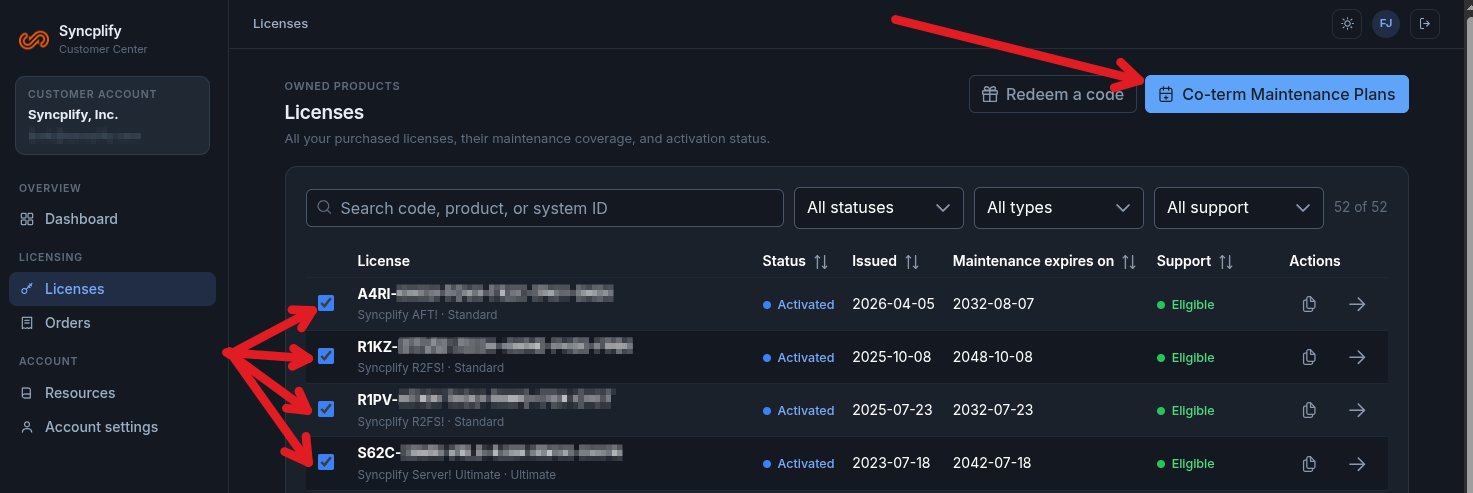The image size is (1473, 493).
Task: Click the Syncplify logo icon
Action: 35,40
